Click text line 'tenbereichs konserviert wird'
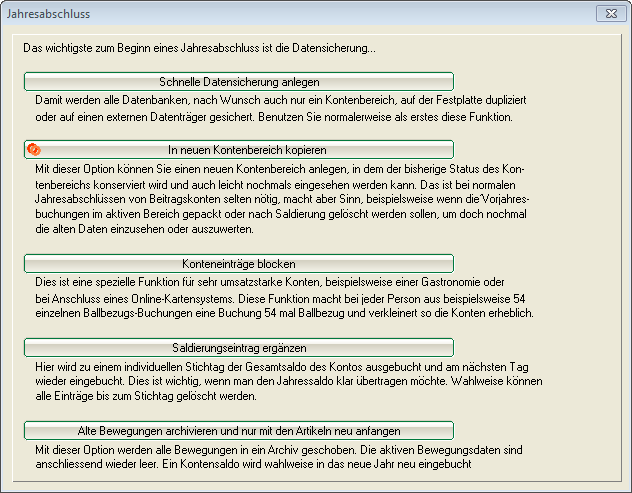The image size is (632, 493). [x=98, y=185]
